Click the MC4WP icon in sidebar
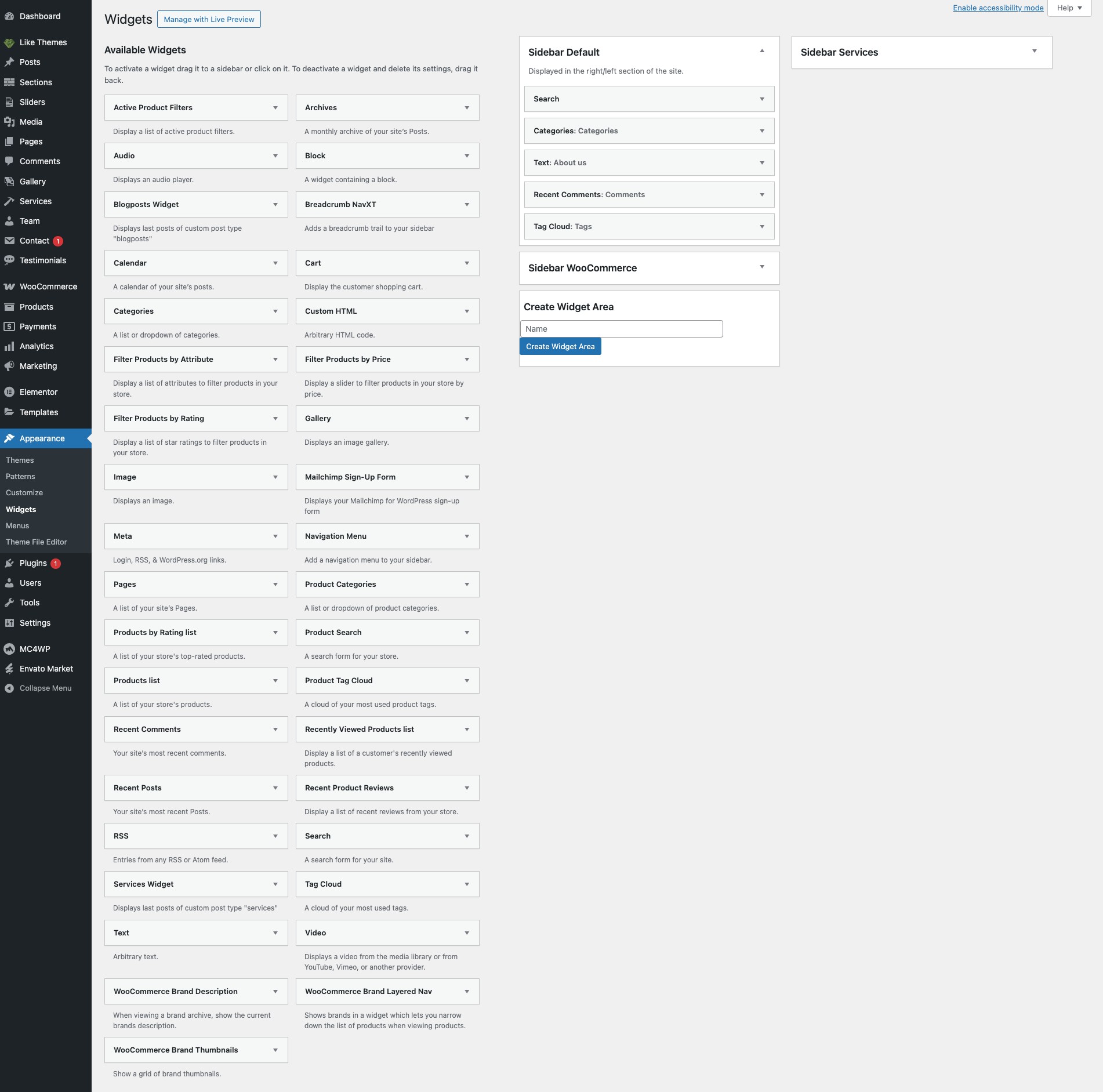 [9, 649]
